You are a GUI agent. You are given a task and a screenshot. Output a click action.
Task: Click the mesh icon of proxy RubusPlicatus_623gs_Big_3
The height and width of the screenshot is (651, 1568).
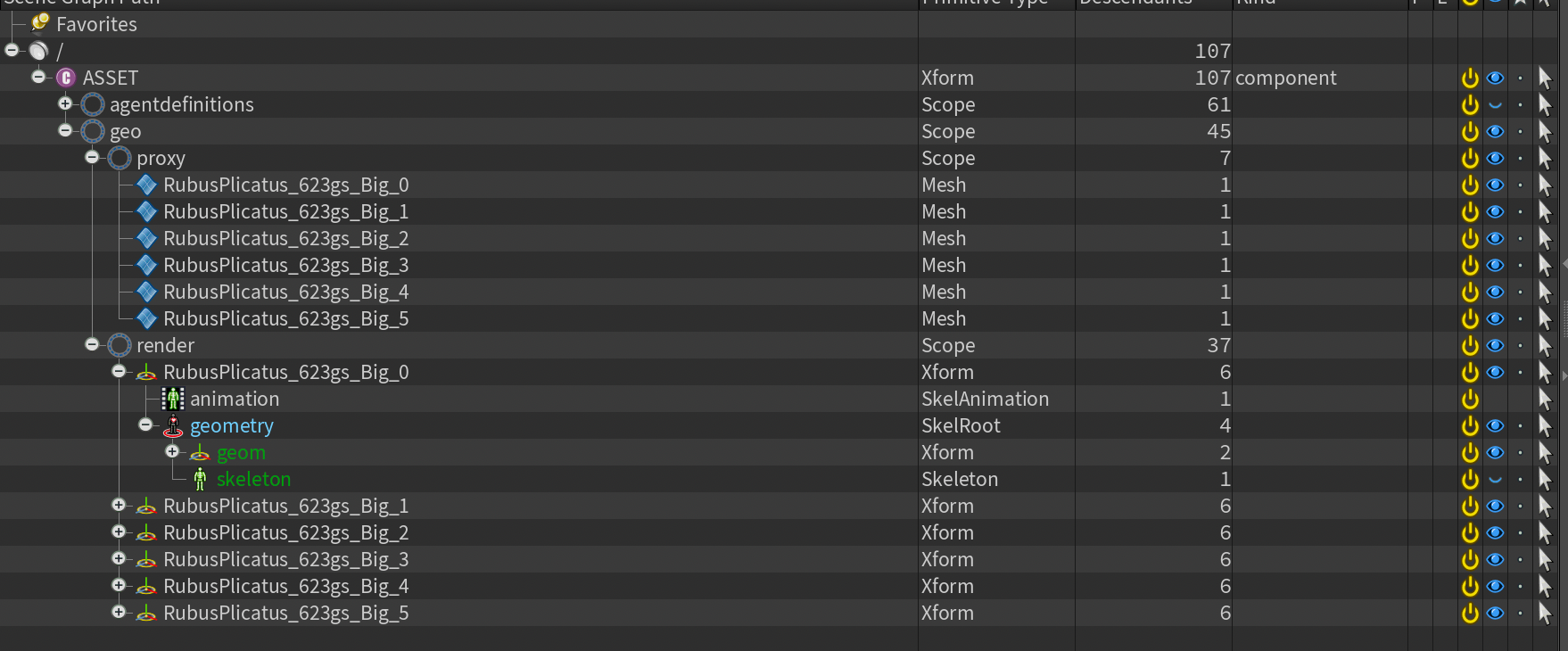(x=147, y=265)
